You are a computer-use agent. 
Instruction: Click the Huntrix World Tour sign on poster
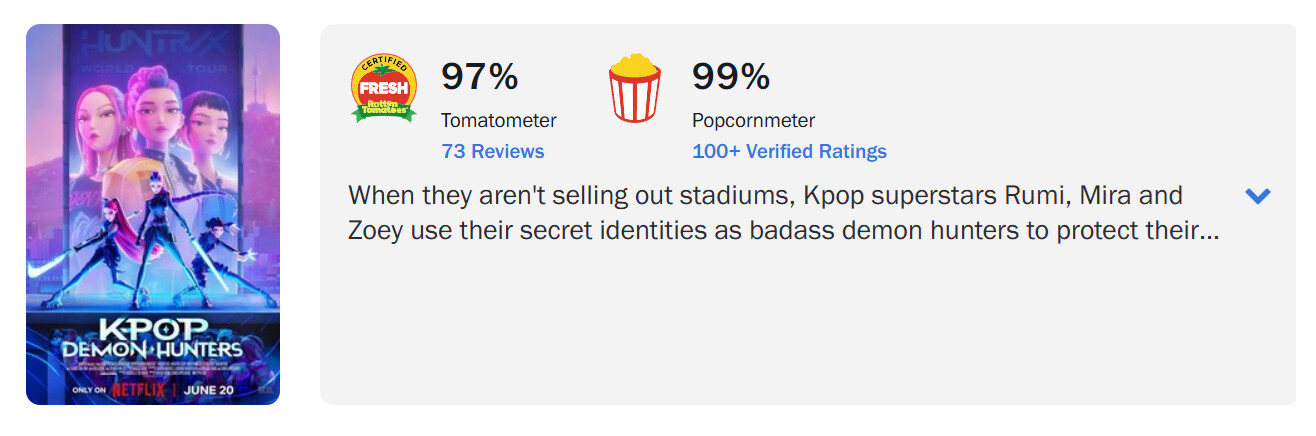pyautogui.click(x=153, y=45)
